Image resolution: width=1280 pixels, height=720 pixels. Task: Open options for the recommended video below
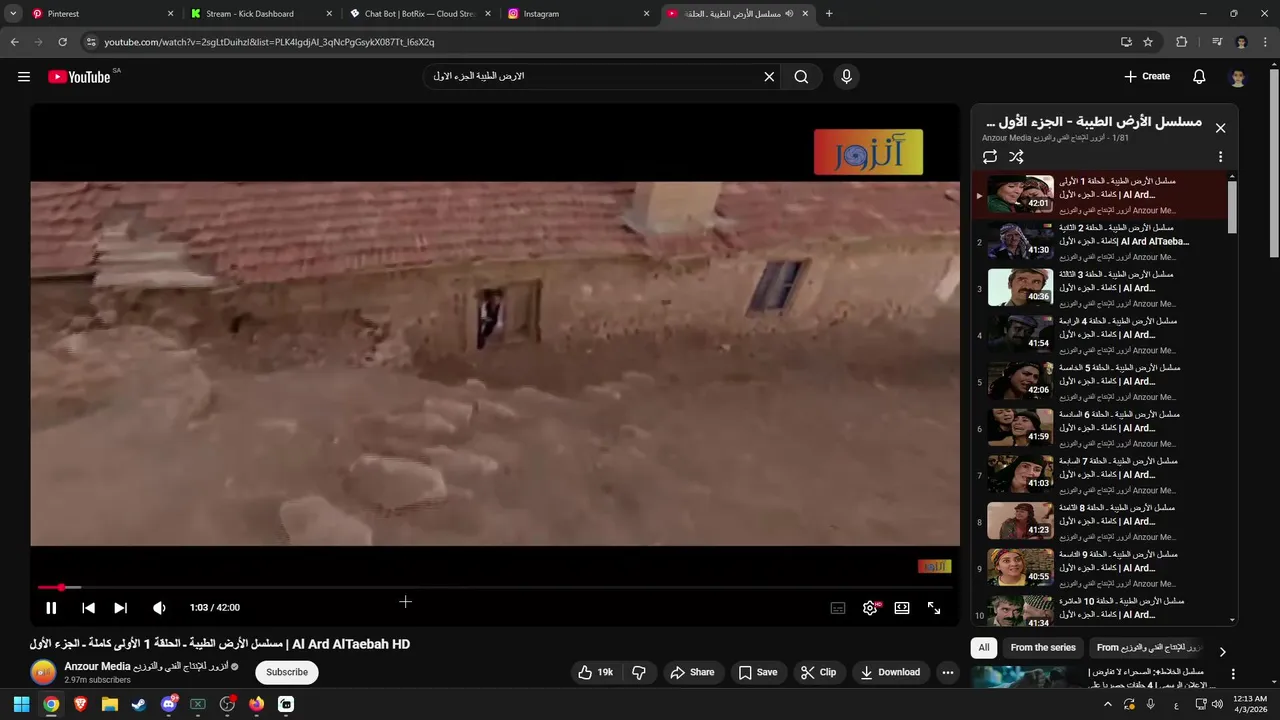tap(1233, 674)
